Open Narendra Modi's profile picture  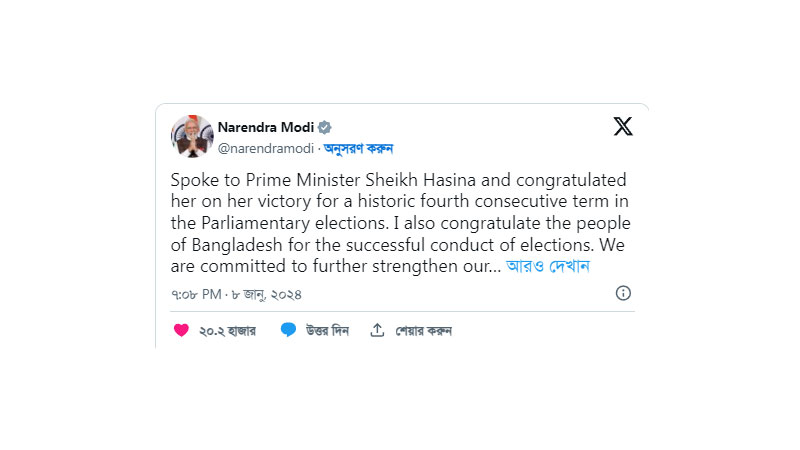tap(192, 136)
